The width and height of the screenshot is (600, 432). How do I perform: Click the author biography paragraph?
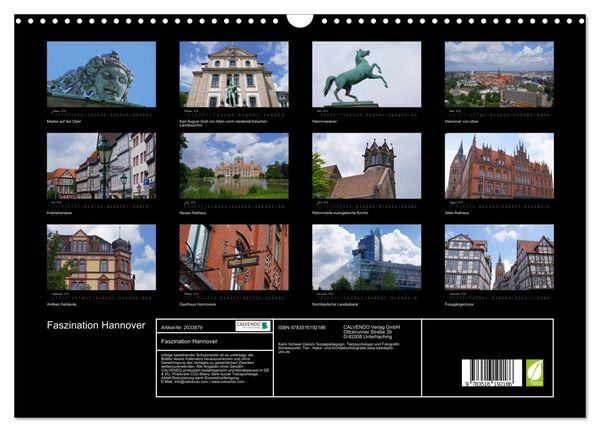coord(339,348)
